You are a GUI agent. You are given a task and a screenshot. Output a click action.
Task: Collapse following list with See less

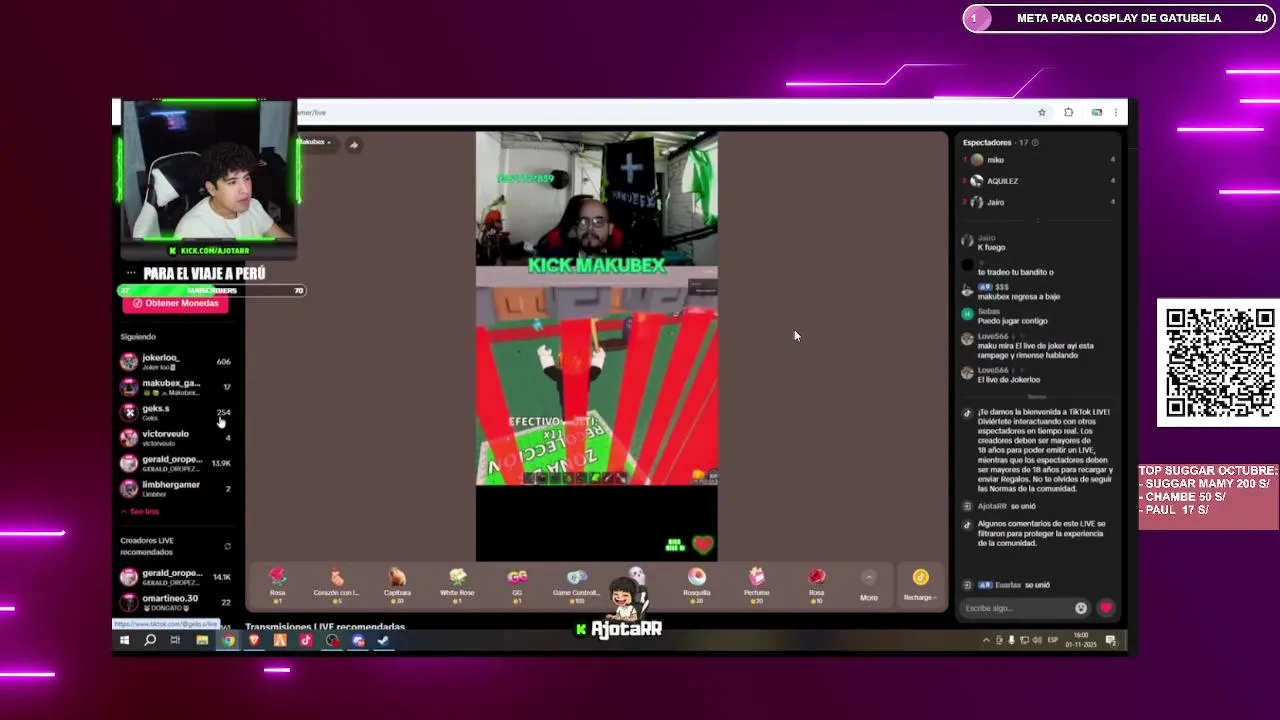coord(140,511)
